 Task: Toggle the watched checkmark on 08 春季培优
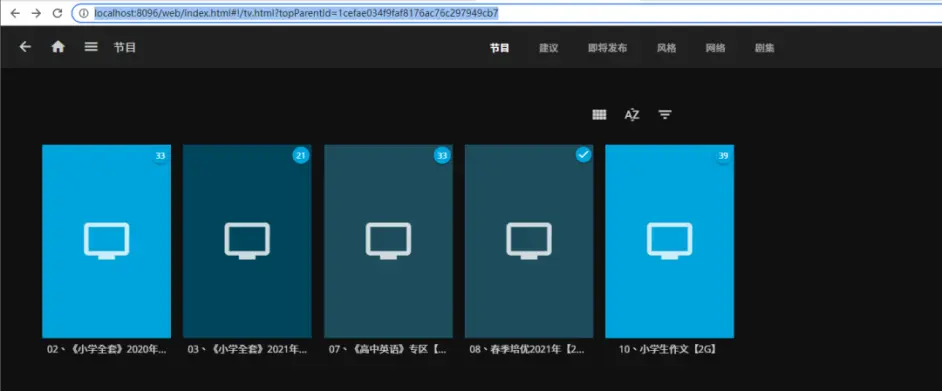click(x=583, y=155)
